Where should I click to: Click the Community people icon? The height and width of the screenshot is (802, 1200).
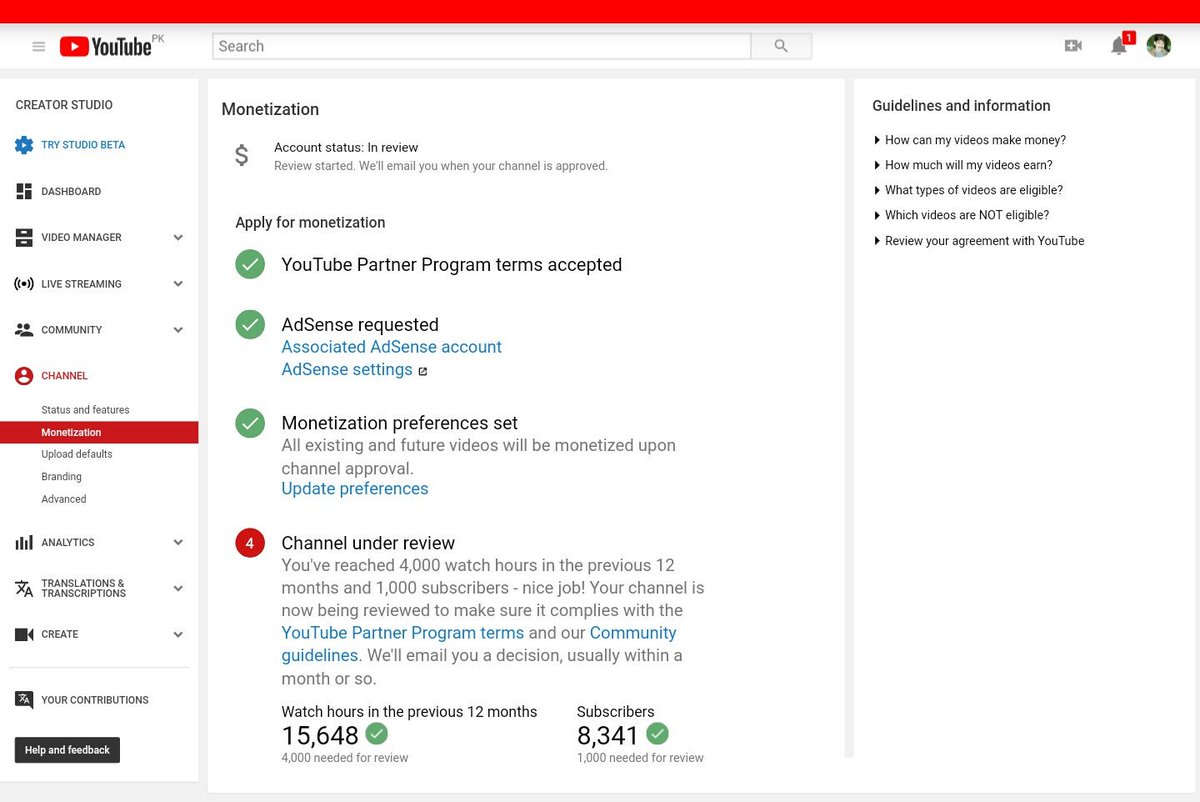(x=24, y=330)
